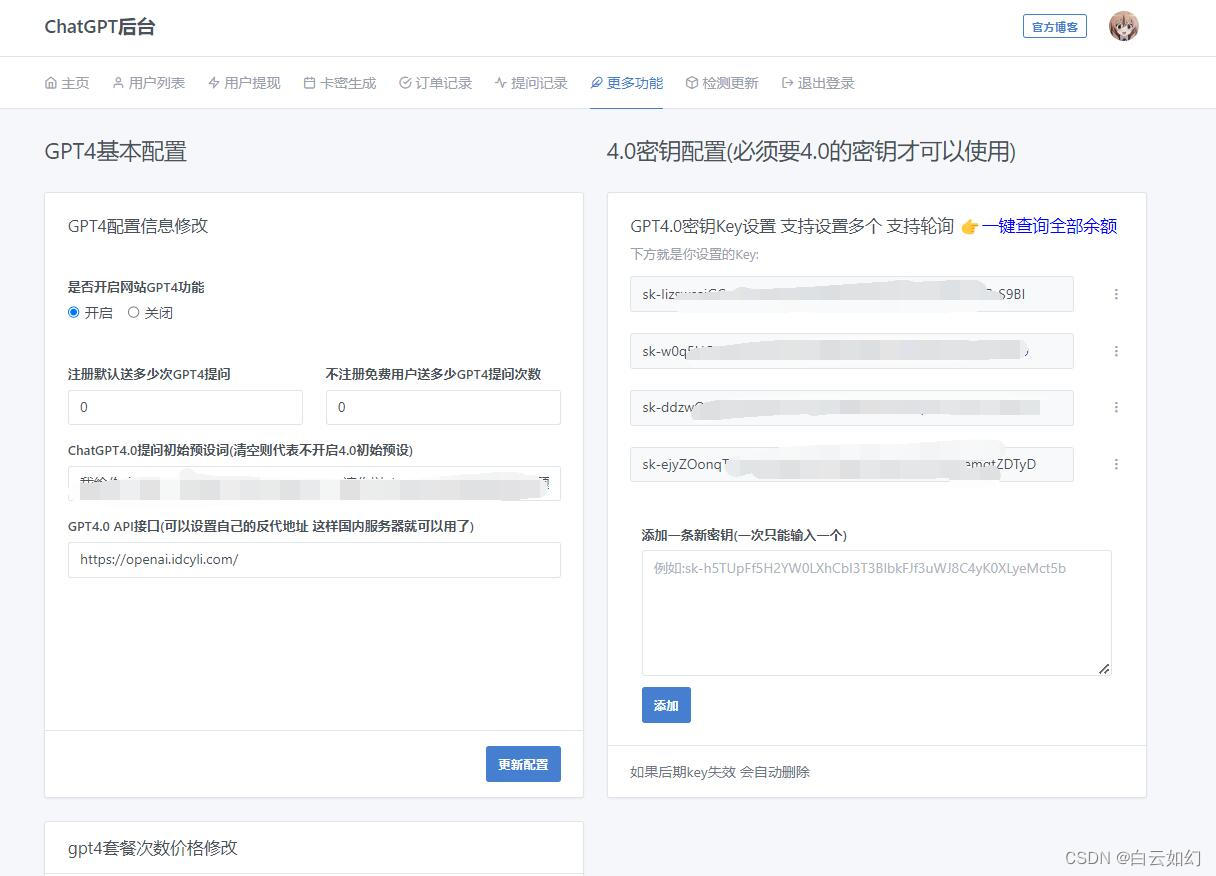Click the gpt4套餐次数价格修改 heading
This screenshot has width=1216, height=876.
(153, 848)
